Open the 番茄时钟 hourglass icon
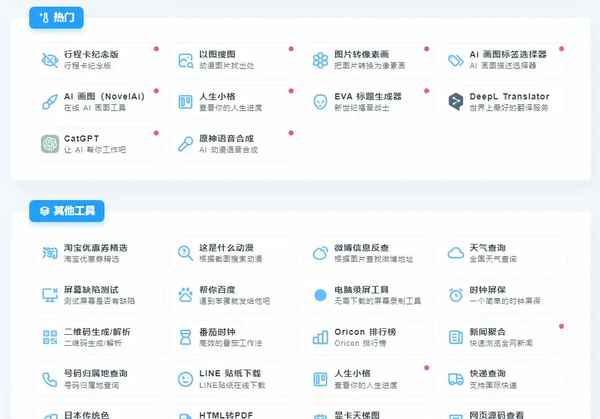This screenshot has height=419, width=600. coord(186,337)
